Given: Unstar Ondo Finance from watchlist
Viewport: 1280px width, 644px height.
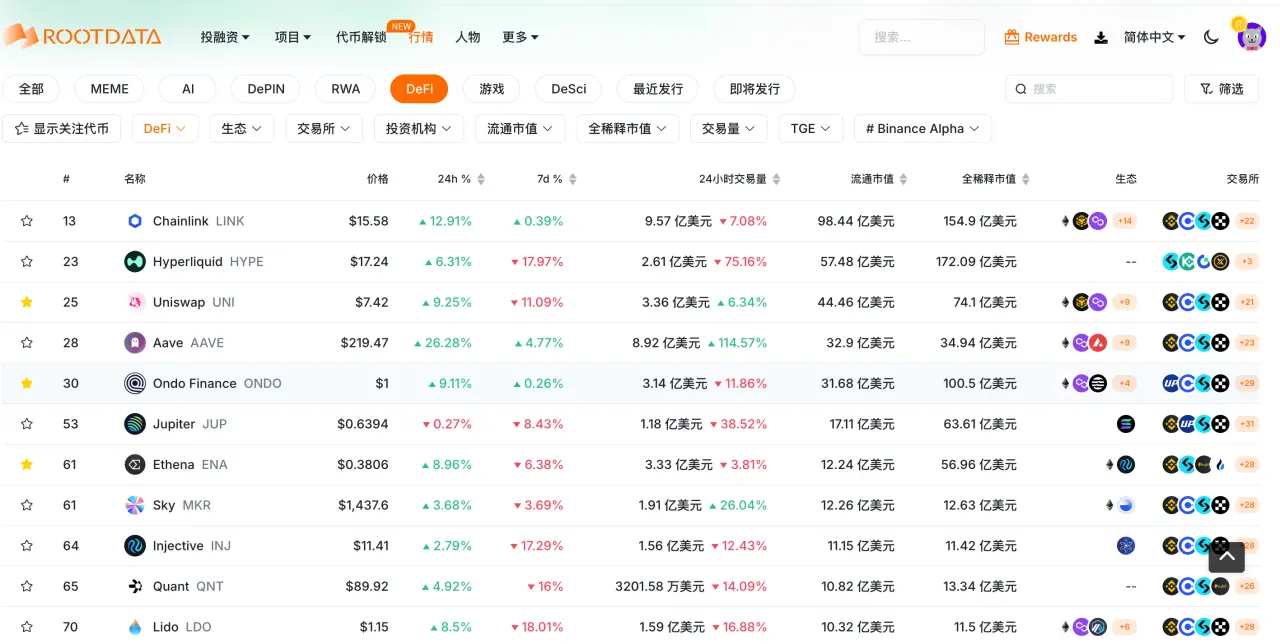Looking at the screenshot, I should (27, 383).
